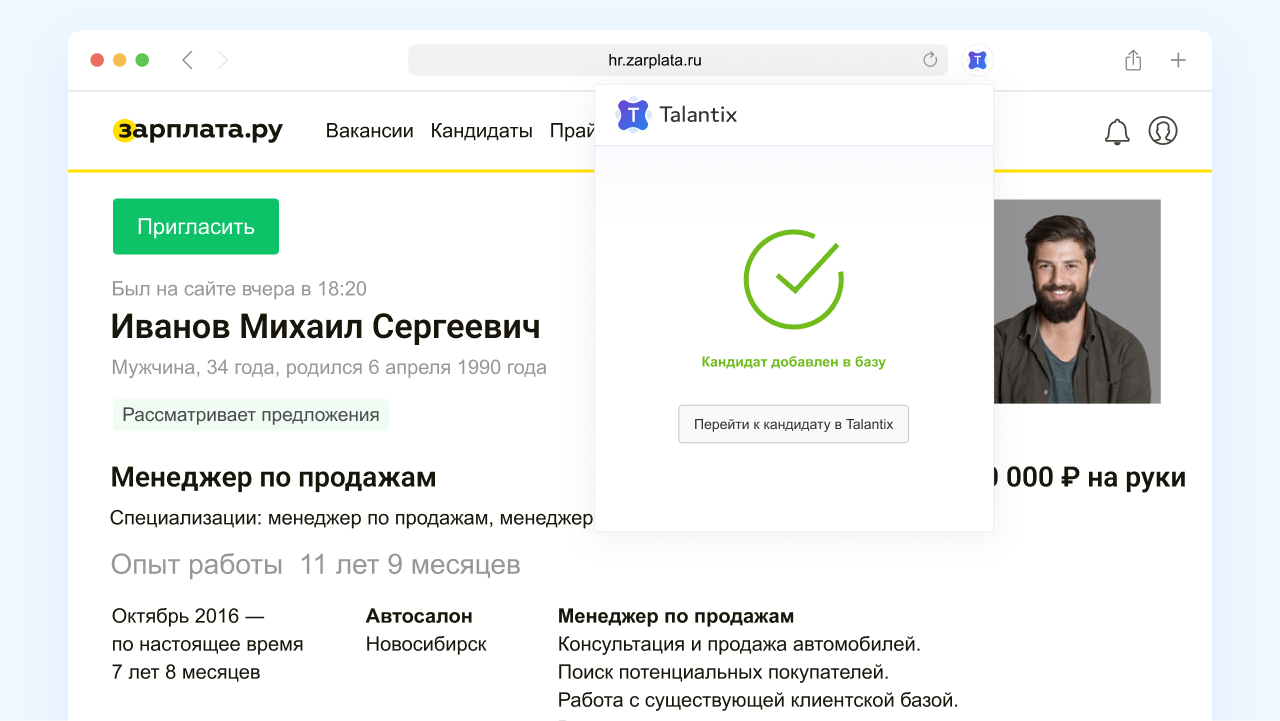Click the Рассматривает предложения status badge
The width and height of the screenshot is (1280, 721).
tap(251, 415)
